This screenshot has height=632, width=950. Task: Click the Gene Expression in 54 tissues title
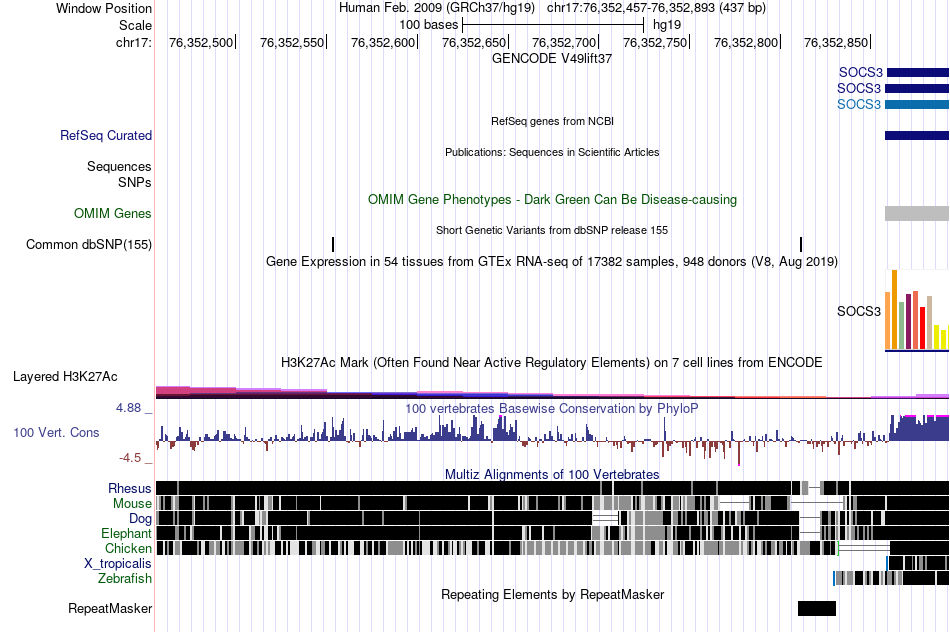pyautogui.click(x=552, y=262)
